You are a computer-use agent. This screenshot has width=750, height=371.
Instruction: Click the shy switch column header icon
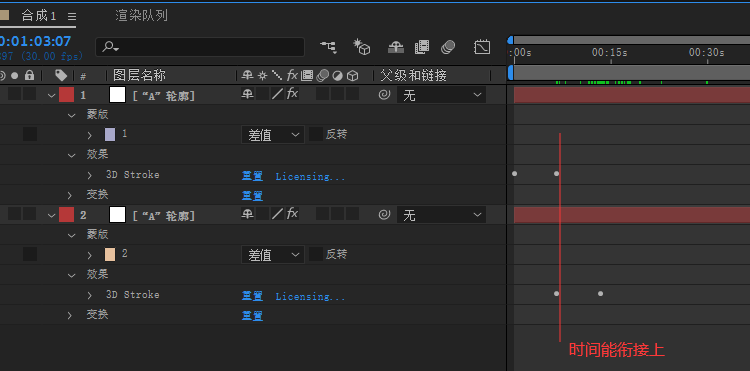click(x=247, y=76)
